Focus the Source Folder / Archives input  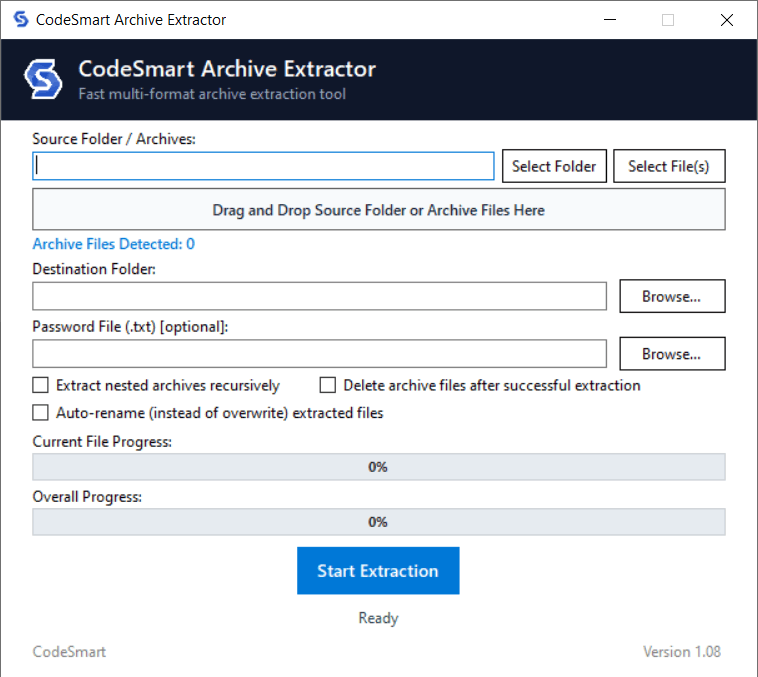(x=263, y=166)
